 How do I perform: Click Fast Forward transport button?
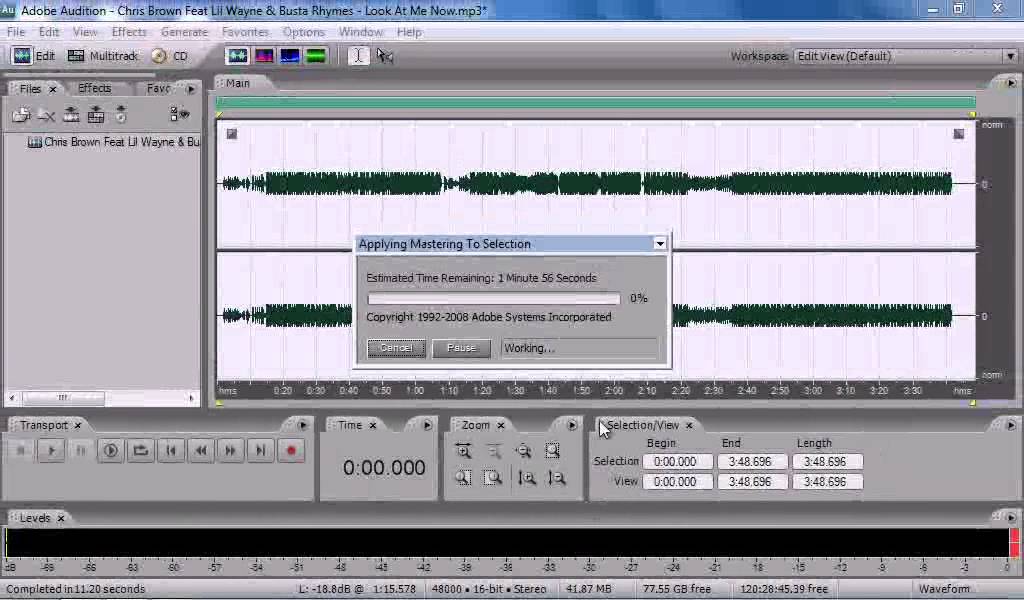(x=231, y=450)
